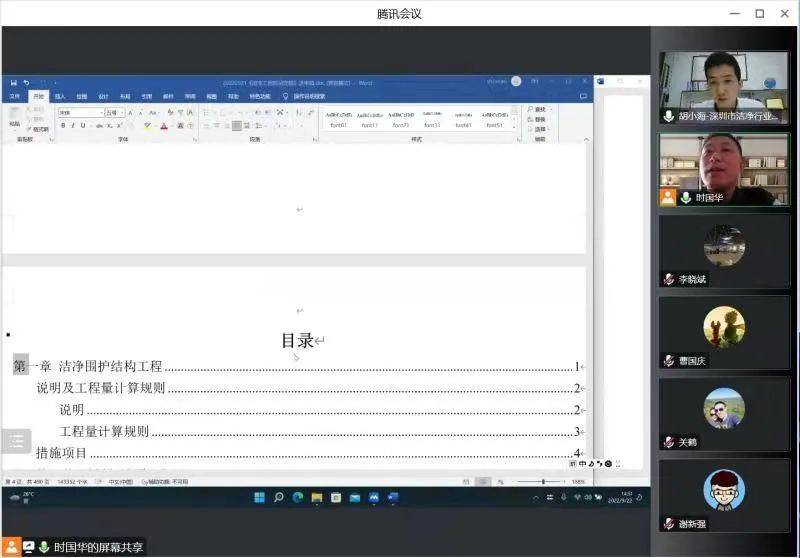Viewport: 800px width, 558px height.
Task: Select the print layout view button
Action: [x=482, y=481]
